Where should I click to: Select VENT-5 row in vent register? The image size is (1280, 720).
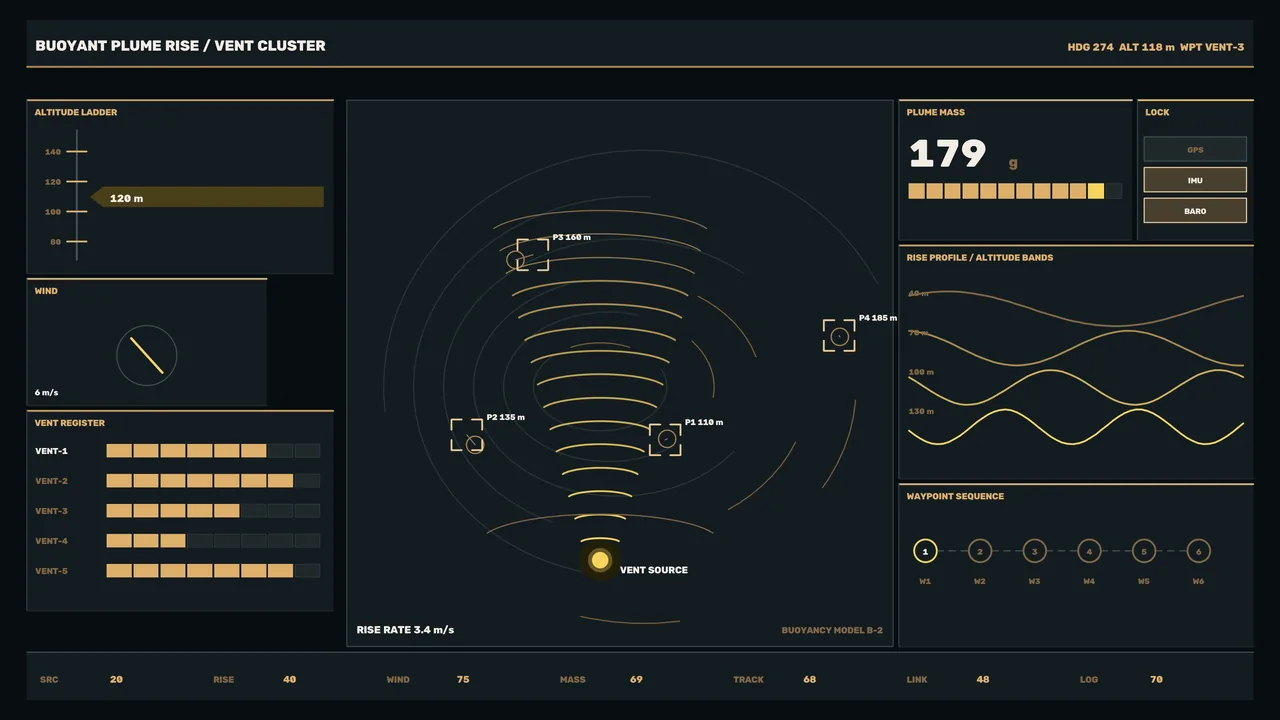point(178,571)
